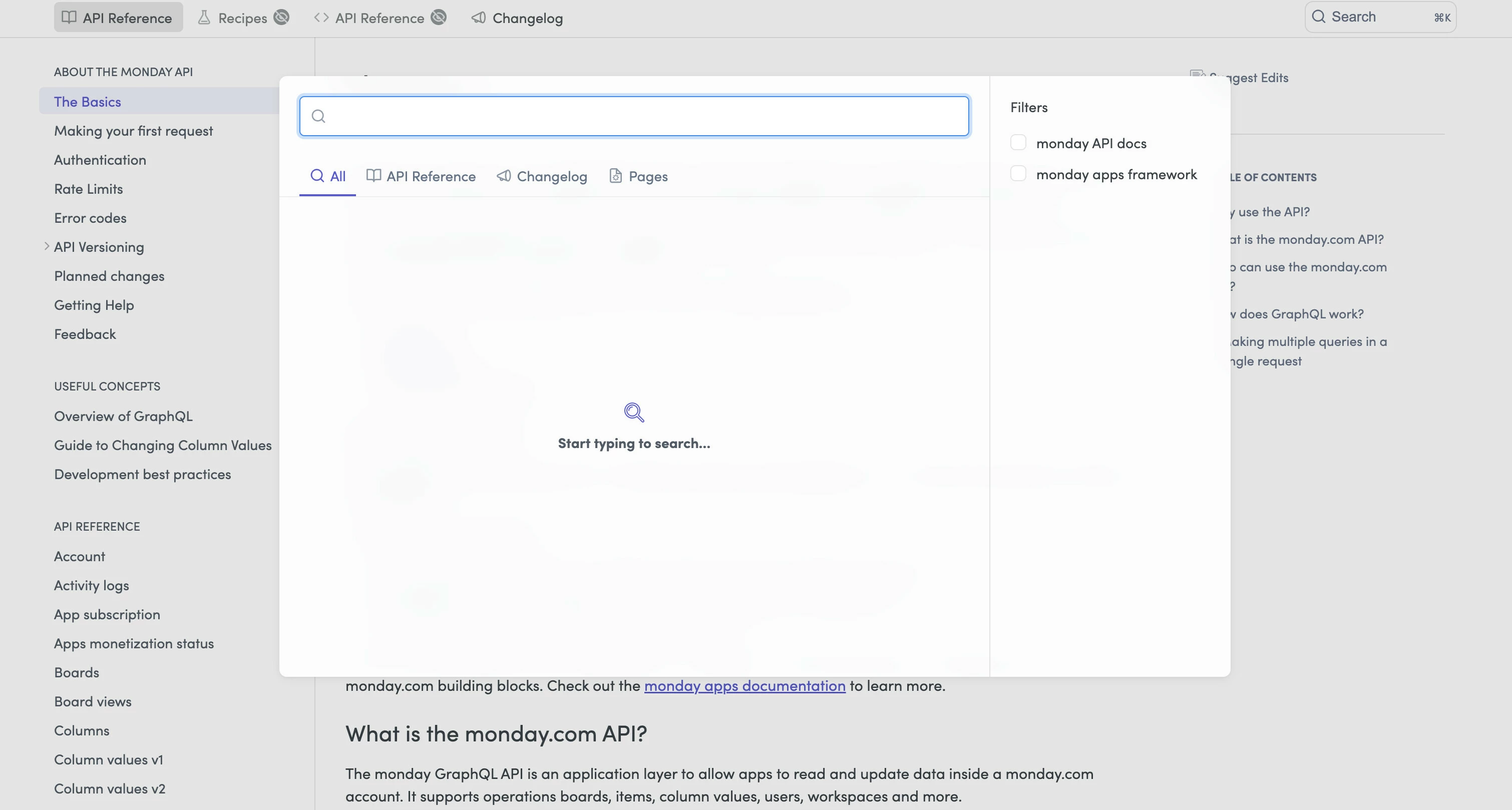The image size is (1512, 810).
Task: Click the flask icon next to Recipes
Action: pos(204,18)
